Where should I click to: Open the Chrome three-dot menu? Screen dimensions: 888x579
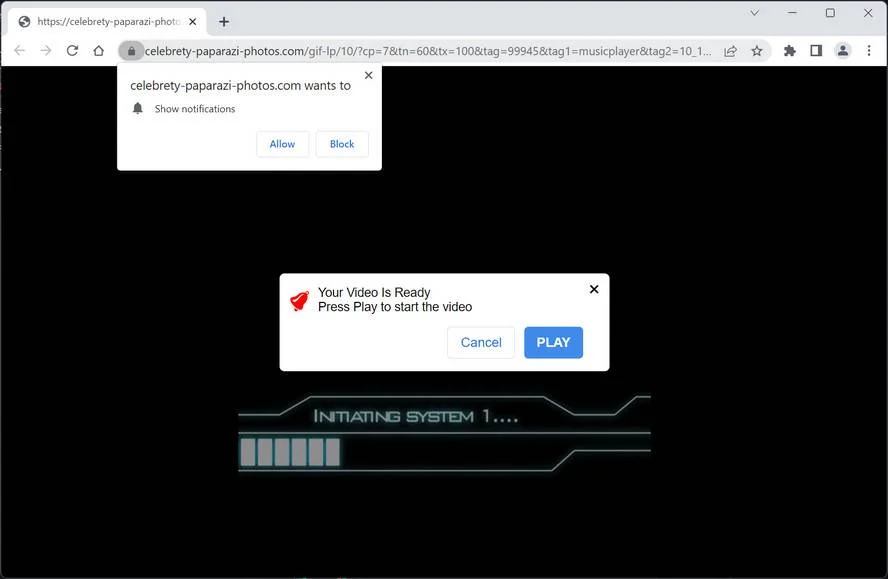pyautogui.click(x=869, y=51)
